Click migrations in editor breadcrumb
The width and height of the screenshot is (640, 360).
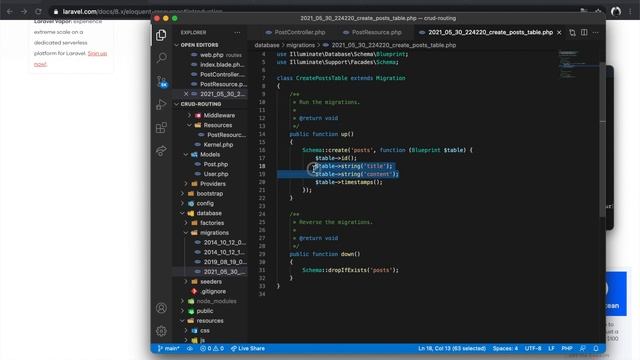[300, 45]
